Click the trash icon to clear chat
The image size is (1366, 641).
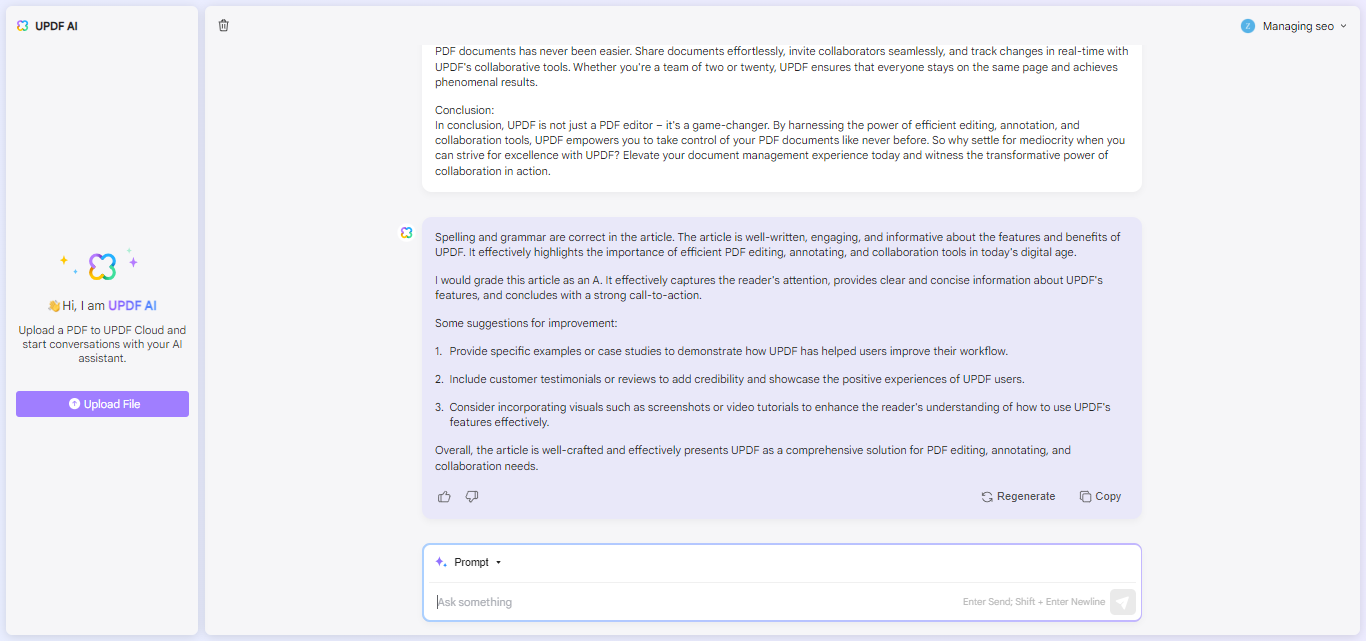click(x=223, y=26)
